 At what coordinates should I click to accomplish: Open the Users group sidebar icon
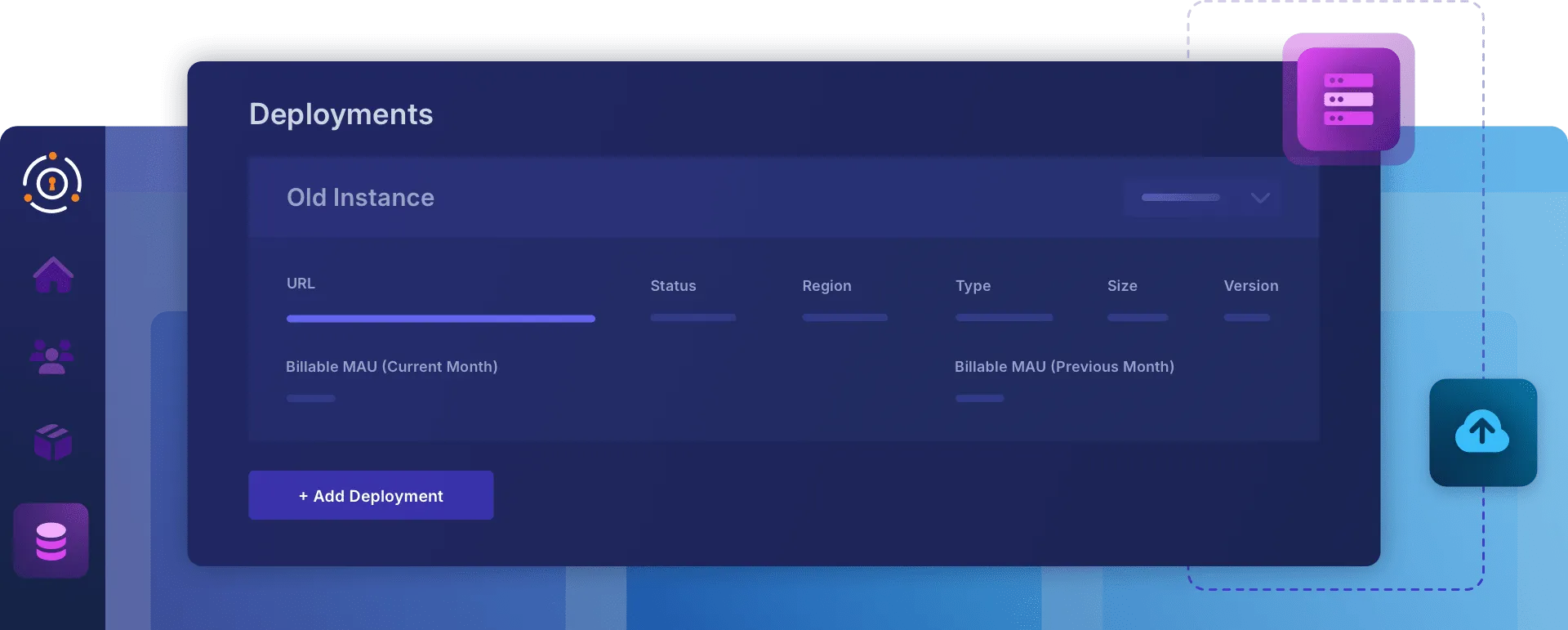[x=52, y=357]
